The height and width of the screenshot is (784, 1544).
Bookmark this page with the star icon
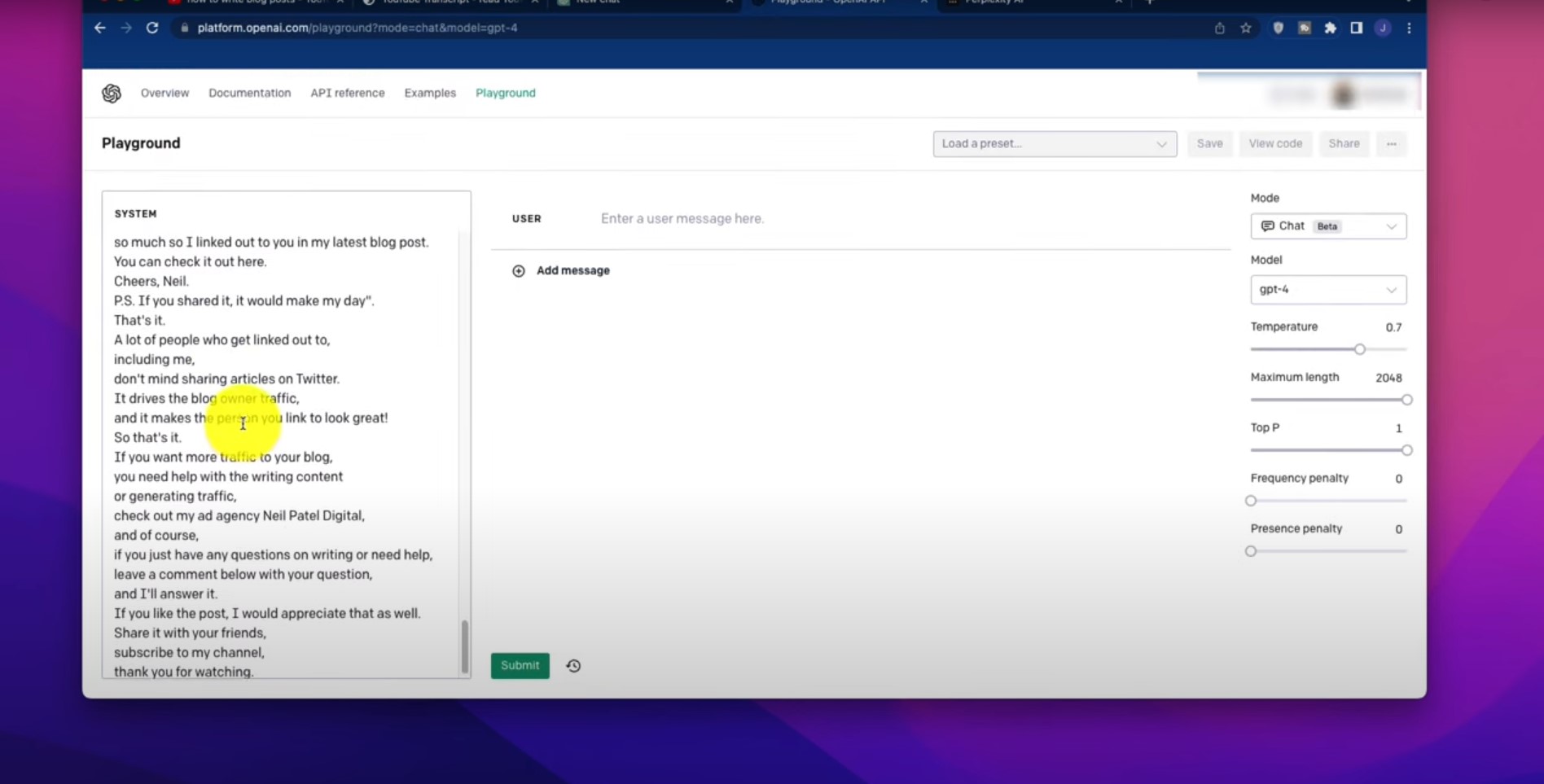coord(1246,28)
